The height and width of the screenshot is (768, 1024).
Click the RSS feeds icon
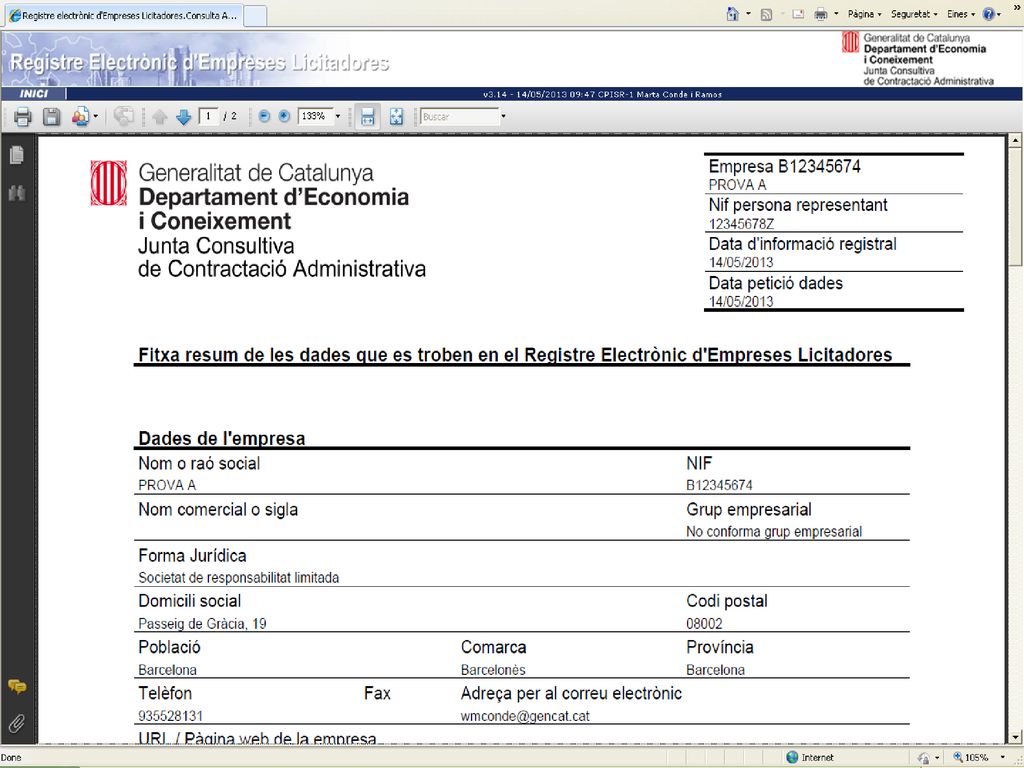pyautogui.click(x=767, y=14)
